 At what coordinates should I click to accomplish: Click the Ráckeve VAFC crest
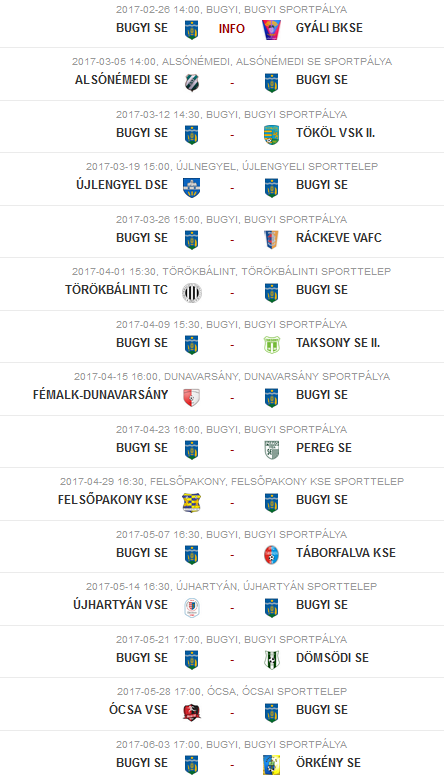[271, 240]
